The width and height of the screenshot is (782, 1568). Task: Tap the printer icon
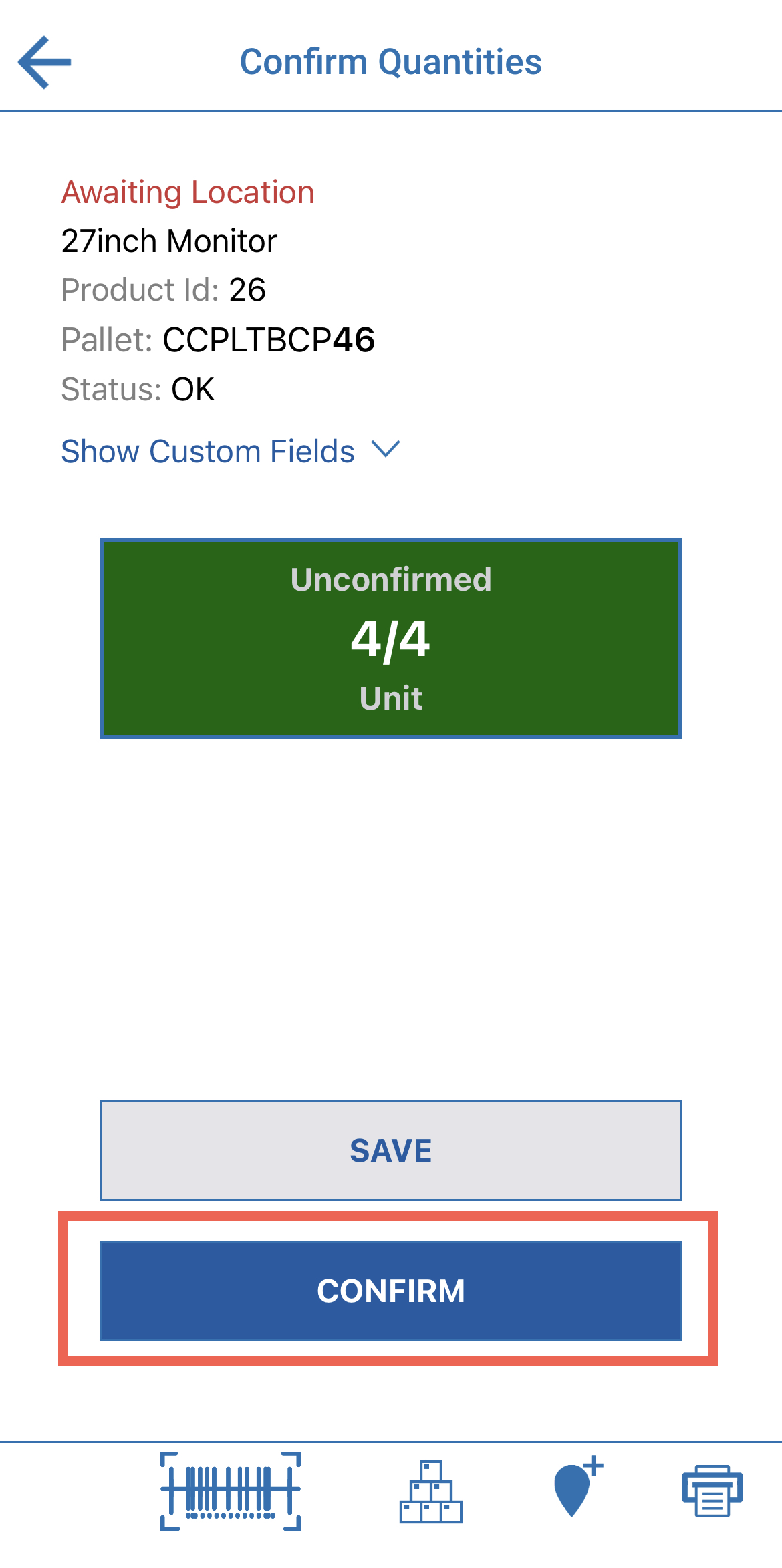tap(712, 1491)
